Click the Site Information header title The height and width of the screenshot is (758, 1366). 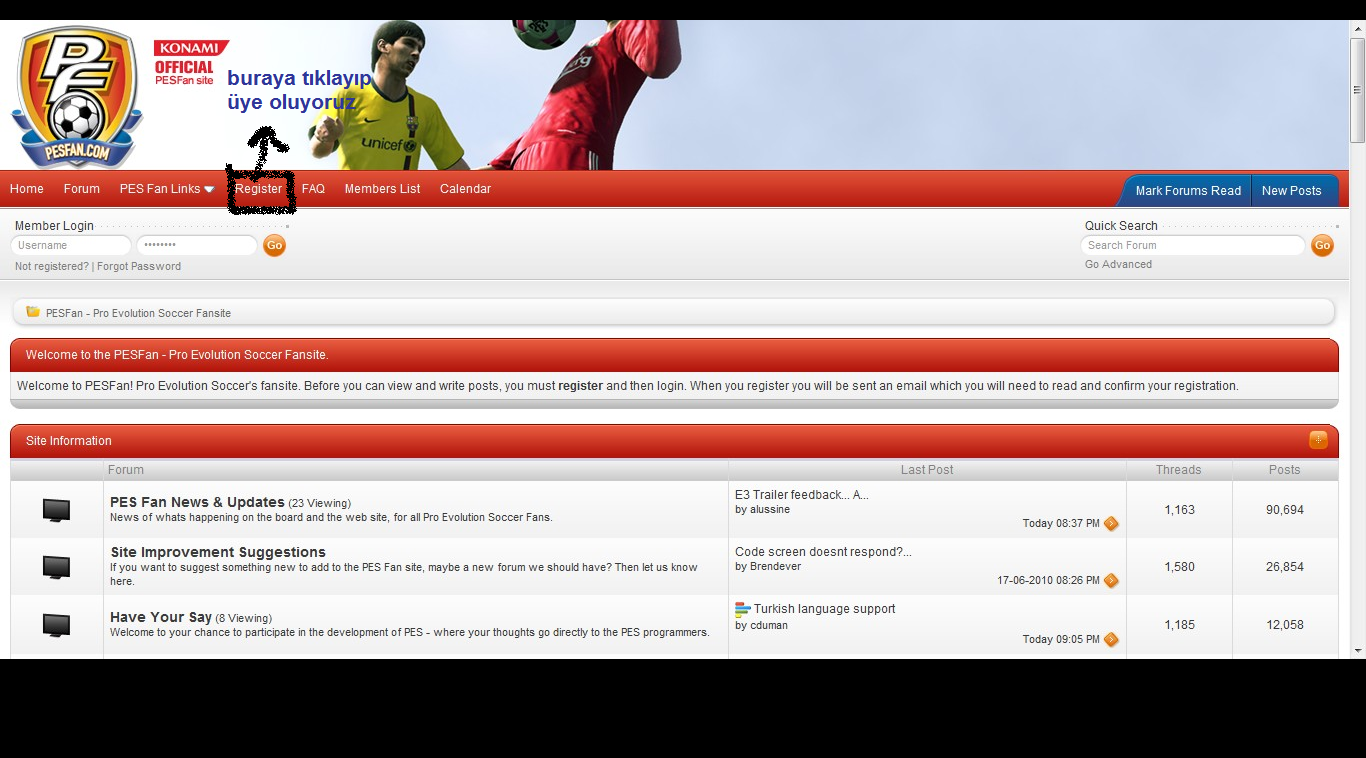[69, 441]
